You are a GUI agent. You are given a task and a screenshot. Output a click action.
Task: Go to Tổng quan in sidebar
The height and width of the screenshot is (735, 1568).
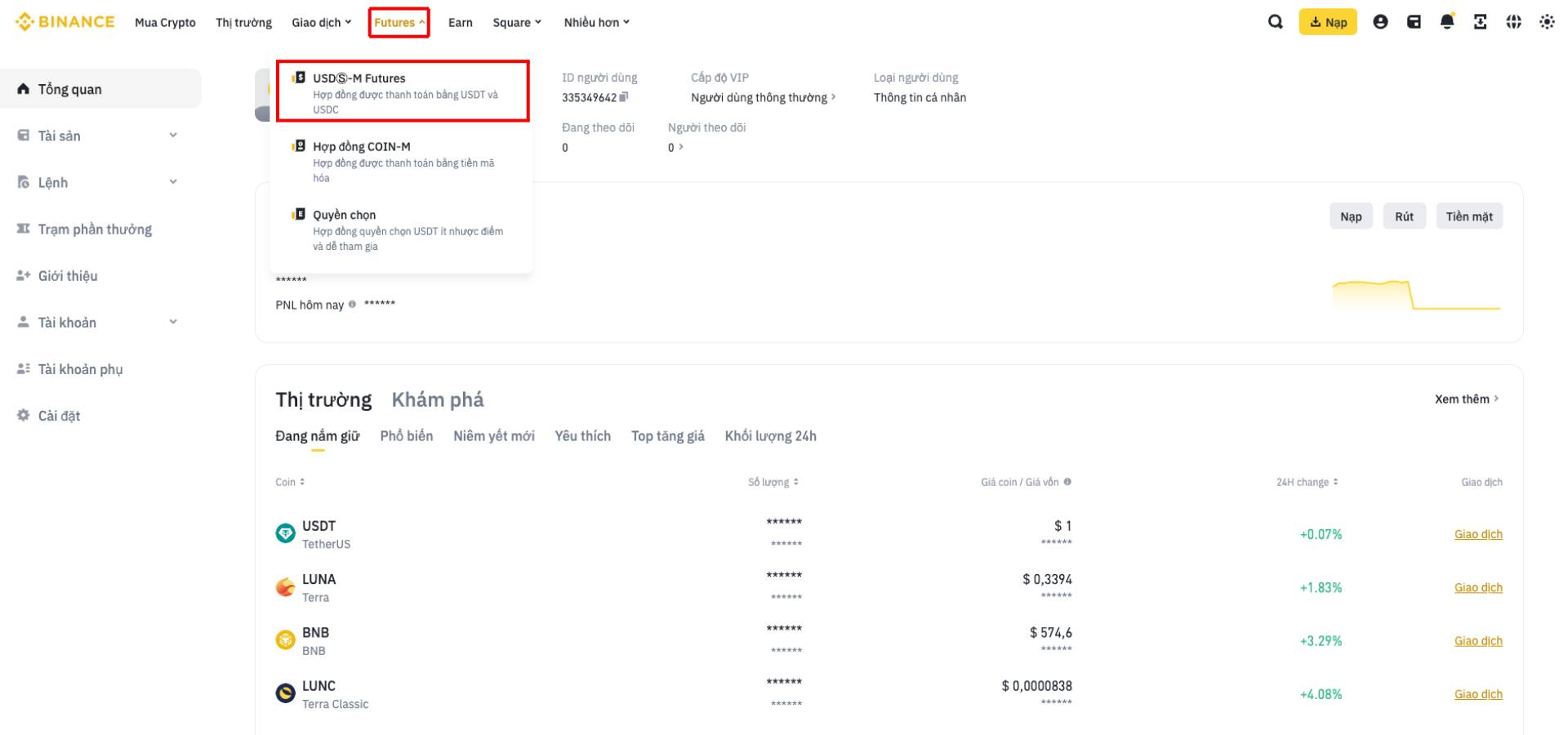(x=100, y=89)
